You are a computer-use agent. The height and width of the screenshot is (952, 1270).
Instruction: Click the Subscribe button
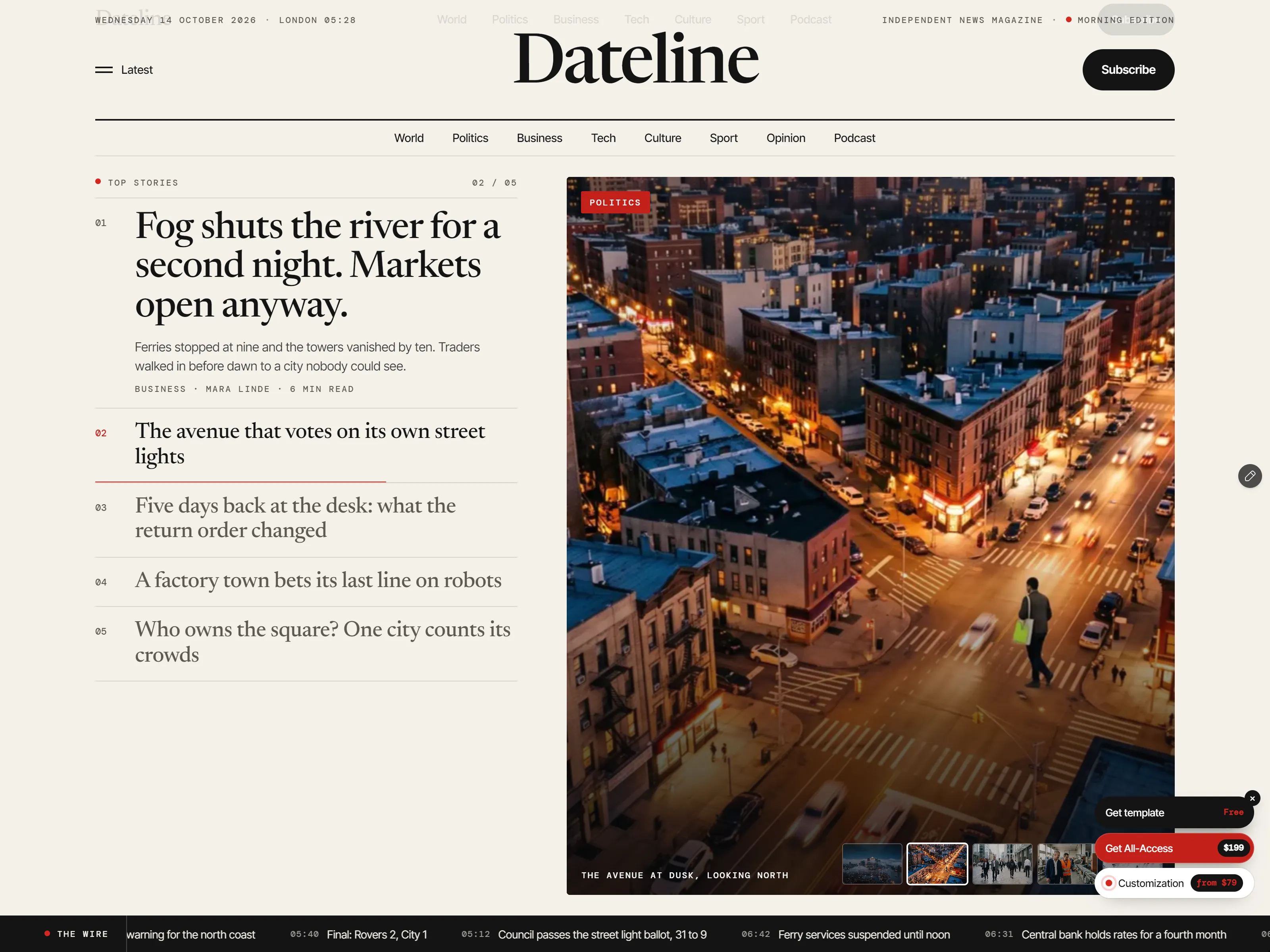click(1128, 69)
